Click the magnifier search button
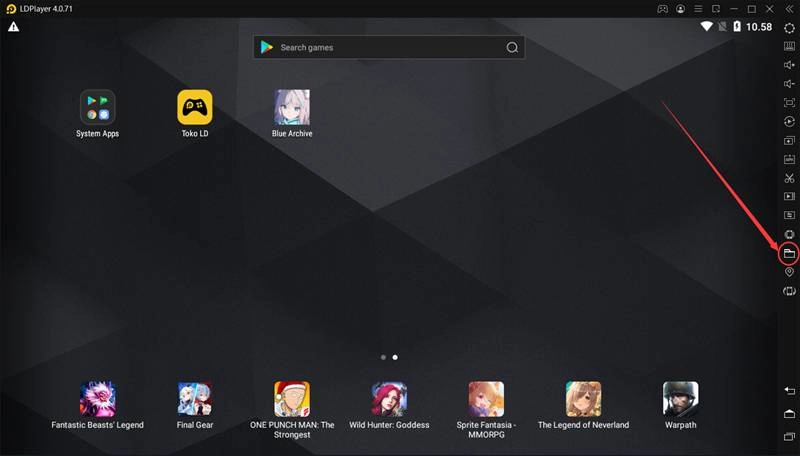 [512, 47]
